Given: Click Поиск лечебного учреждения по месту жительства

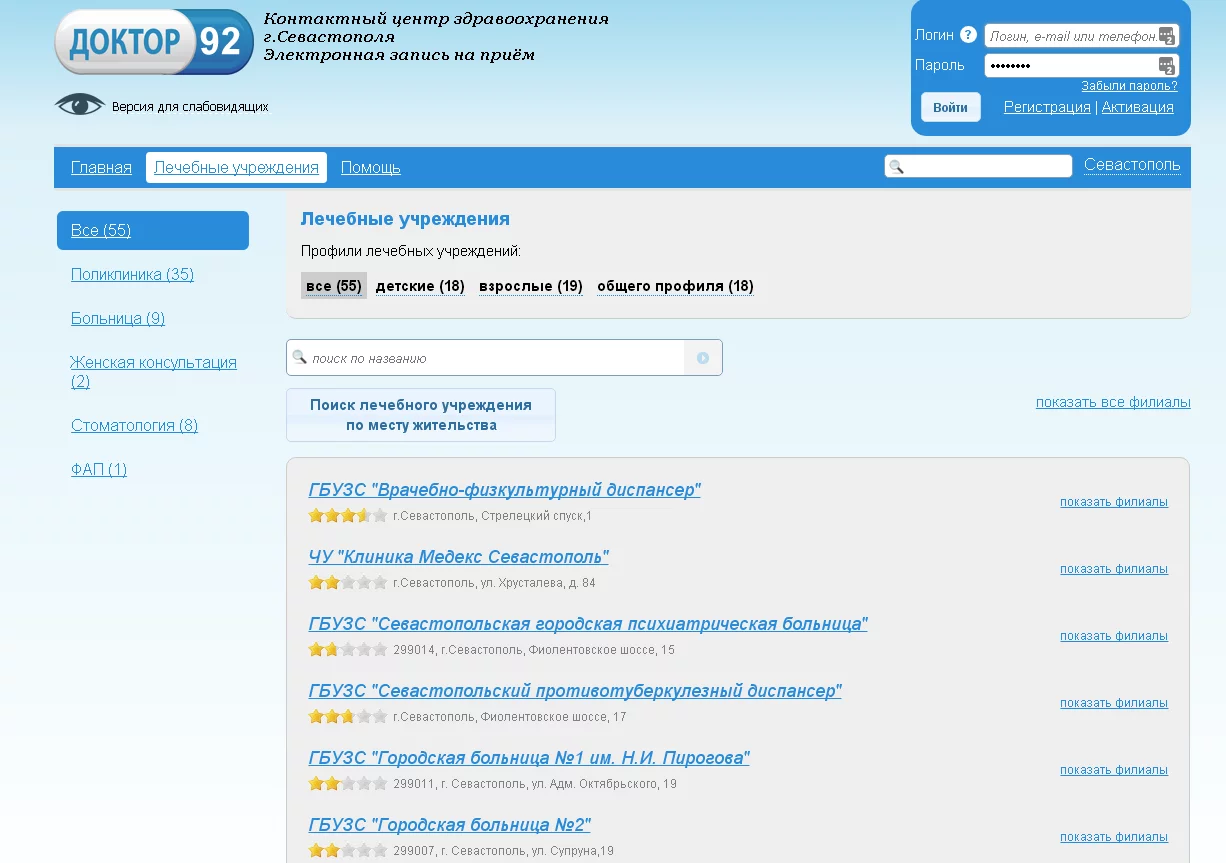Looking at the screenshot, I should coord(421,415).
